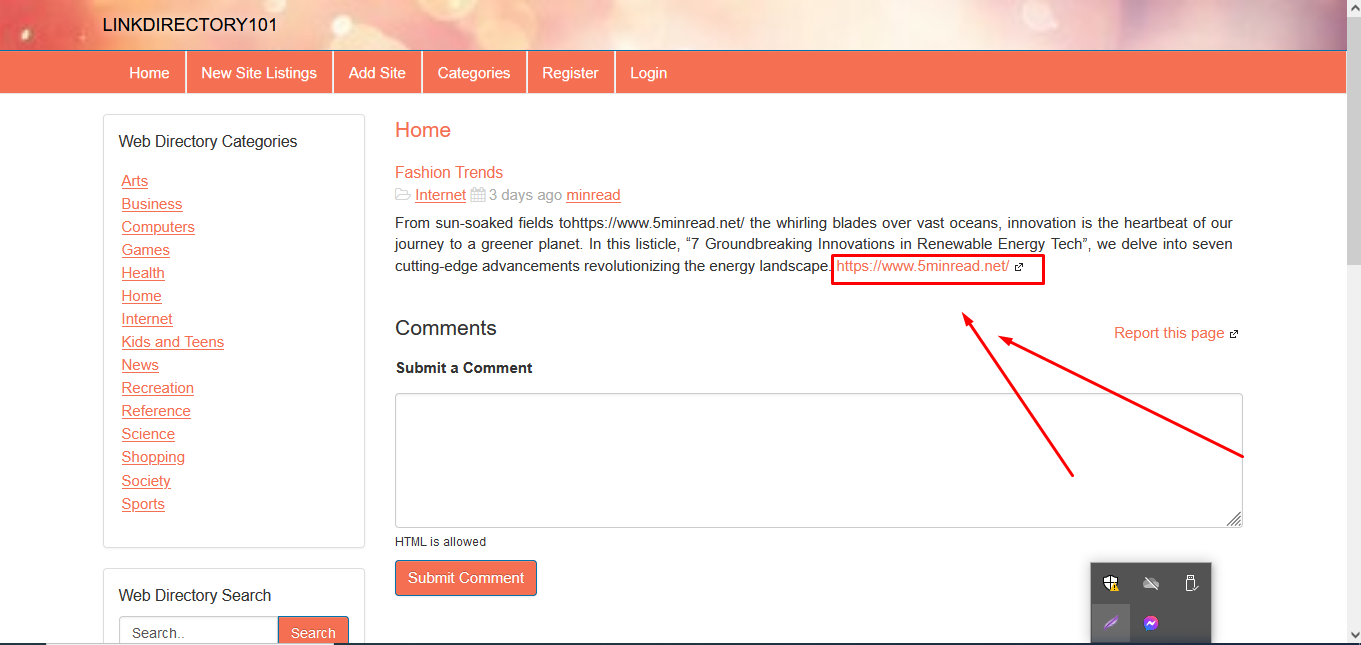This screenshot has width=1361, height=645.
Task: Click the folder icon beside Internet category
Action: click(x=402, y=195)
